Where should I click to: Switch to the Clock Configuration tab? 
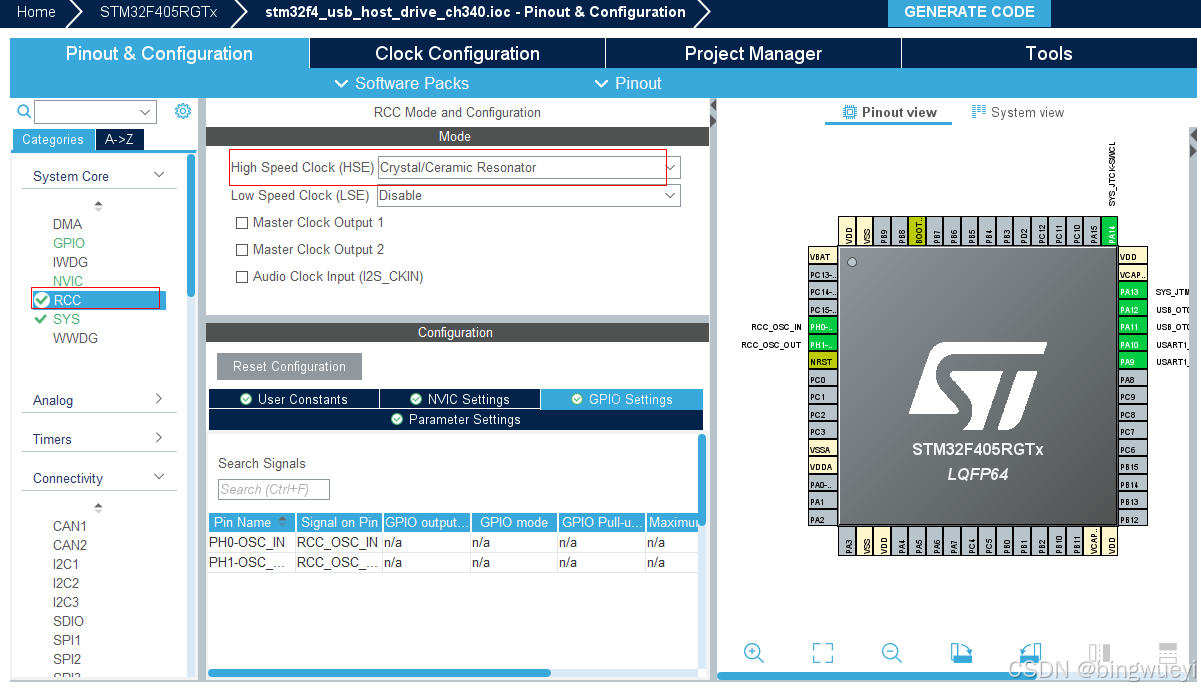pyautogui.click(x=457, y=54)
